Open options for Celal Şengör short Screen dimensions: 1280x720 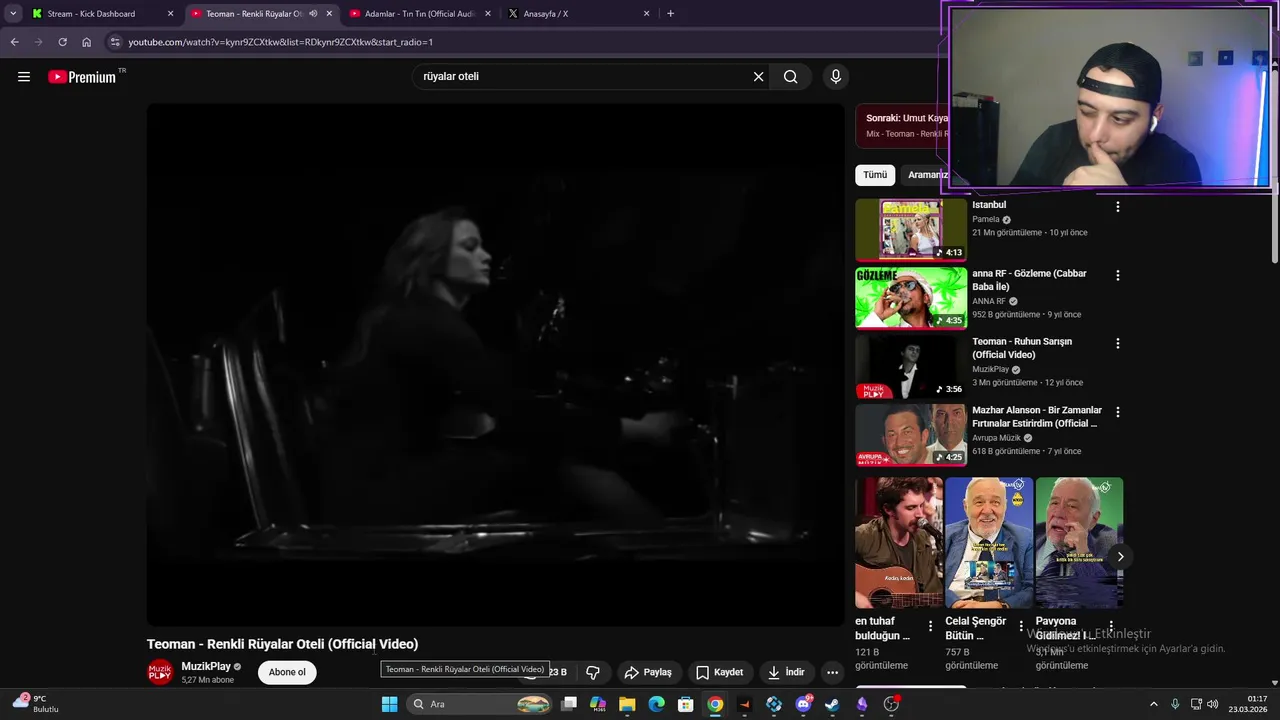(1021, 627)
